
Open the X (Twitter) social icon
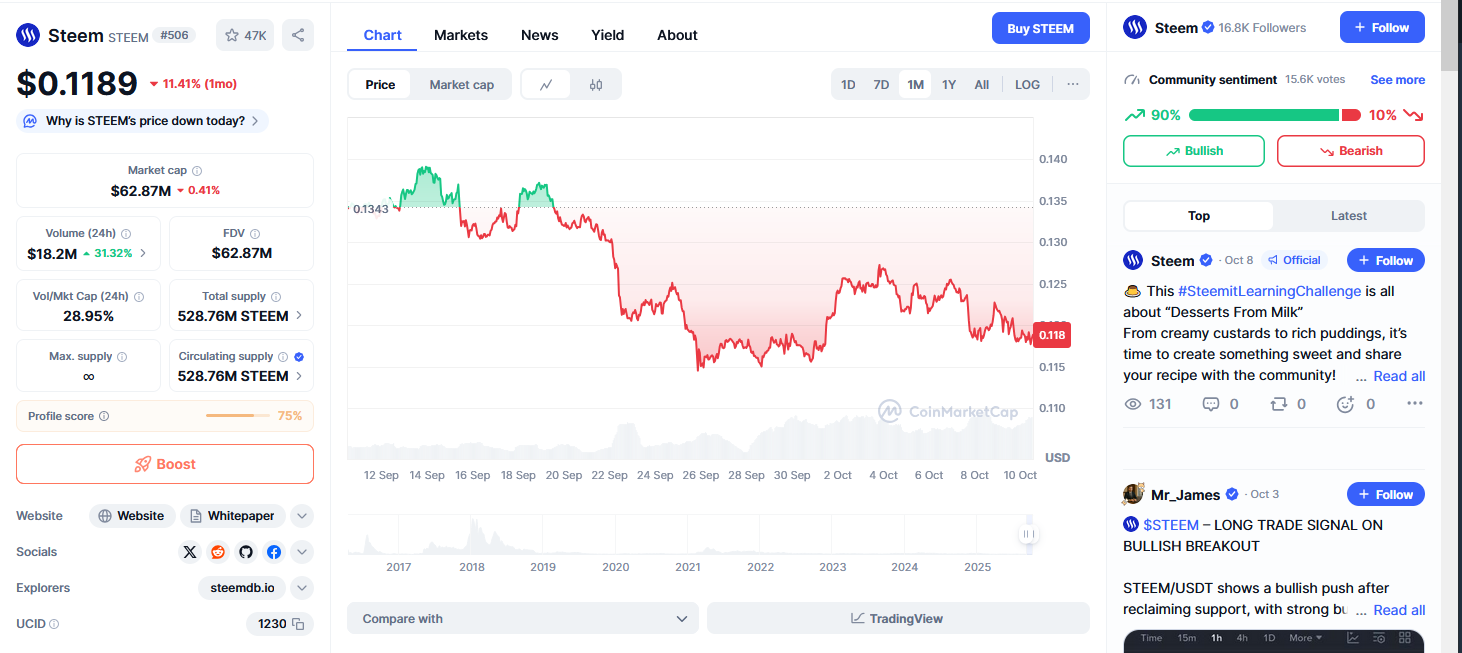click(x=190, y=552)
